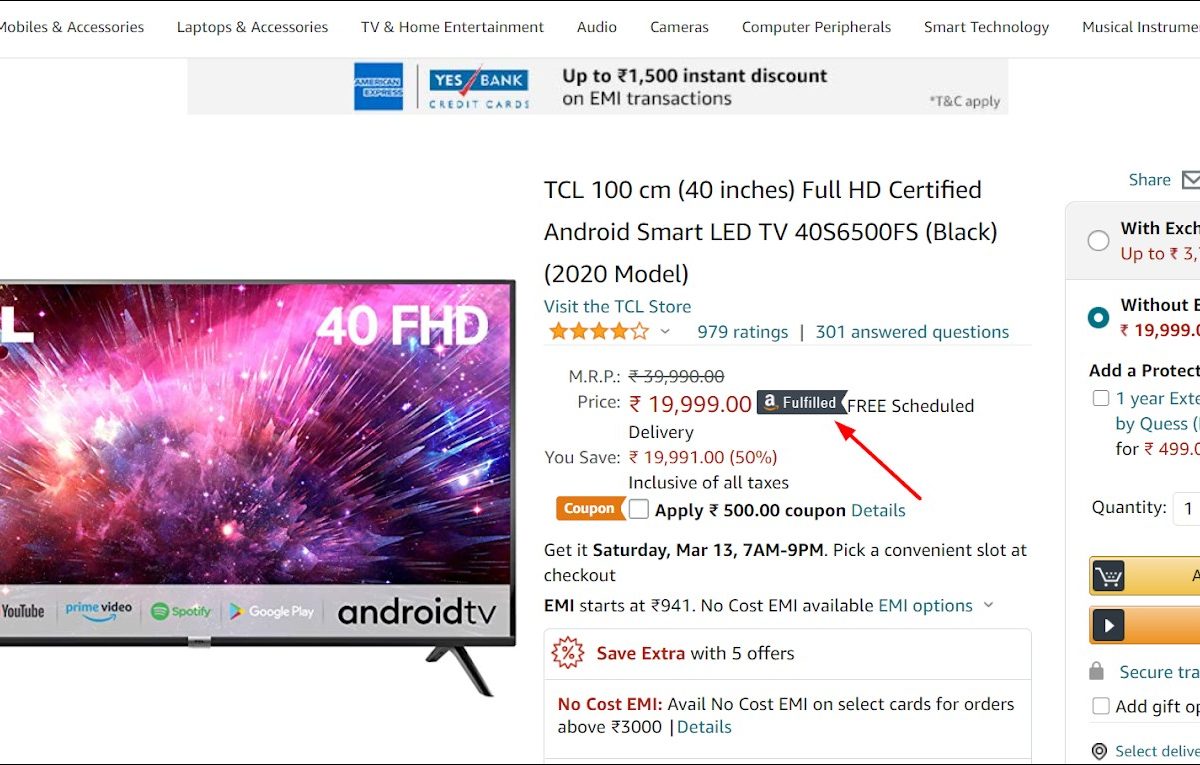Click the Buy Now play icon
1200x765 pixels.
coord(1108,626)
